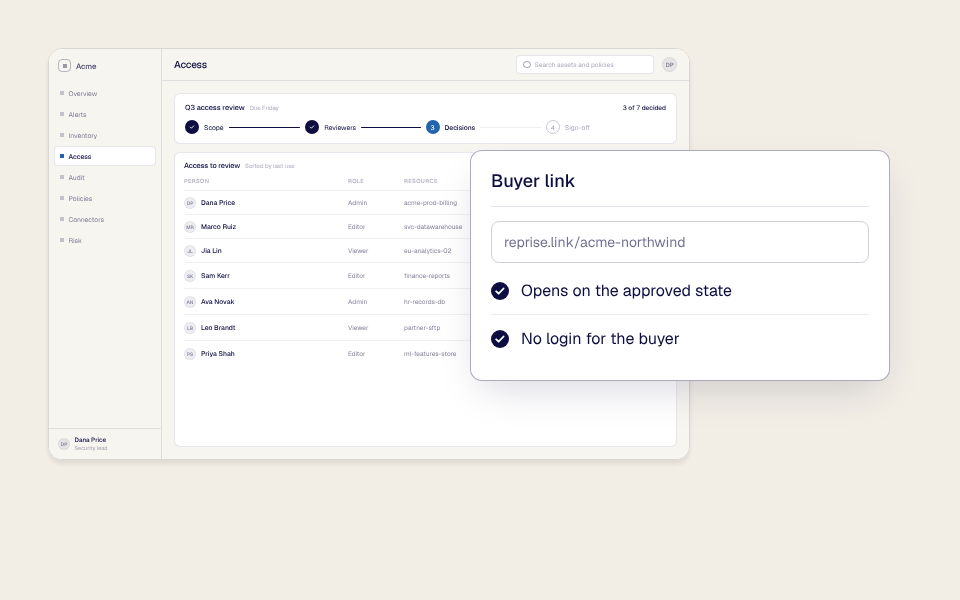Click the partner-sftp resource
This screenshot has height=600, width=960.
click(x=422, y=328)
